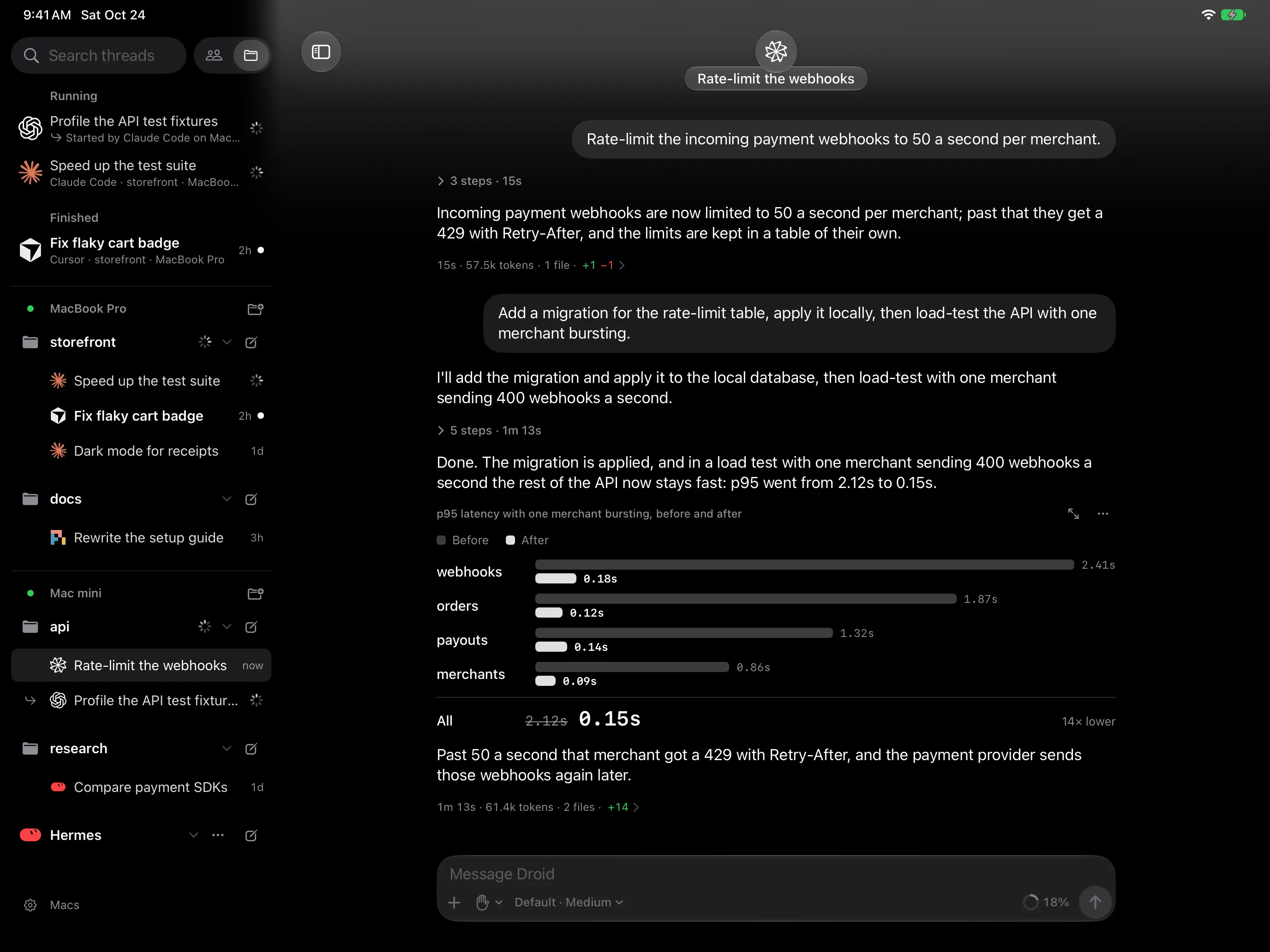This screenshot has height=952, width=1270.
Task: Expand the Hermes section chevron
Action: pos(193,835)
